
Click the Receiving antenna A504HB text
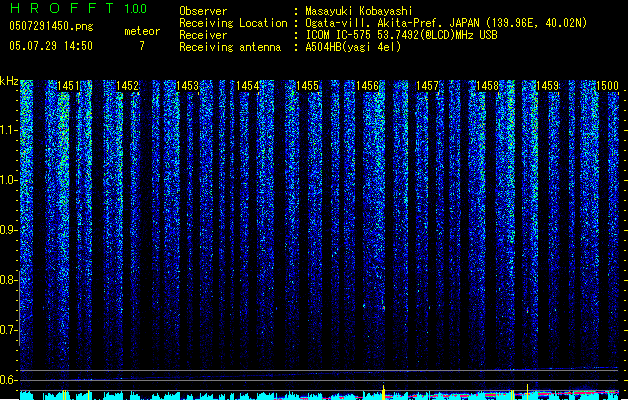pos(353,47)
